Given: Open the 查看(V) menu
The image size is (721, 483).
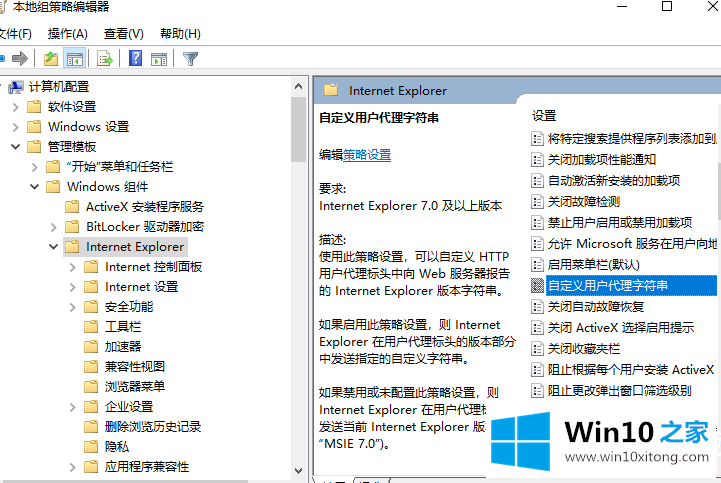Looking at the screenshot, I should [x=124, y=34].
